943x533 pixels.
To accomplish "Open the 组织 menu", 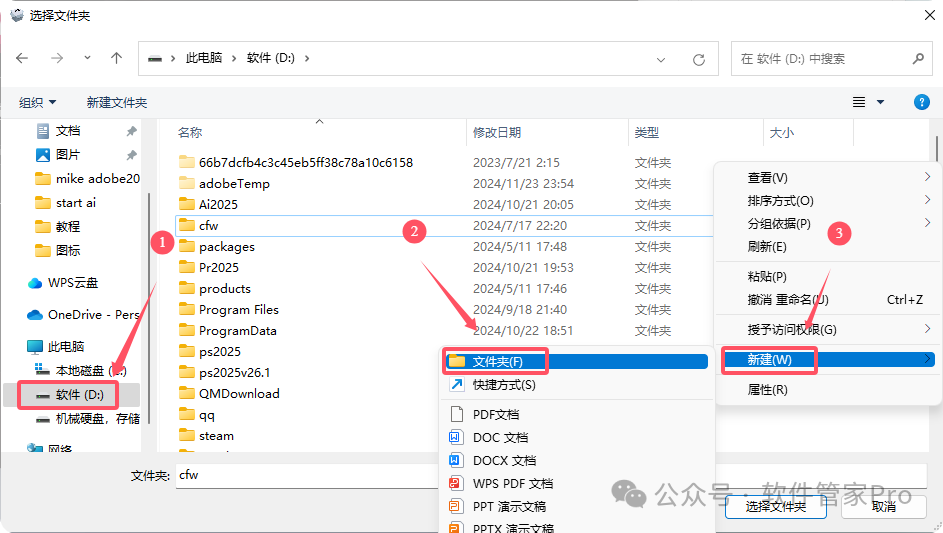I will click(x=37, y=102).
